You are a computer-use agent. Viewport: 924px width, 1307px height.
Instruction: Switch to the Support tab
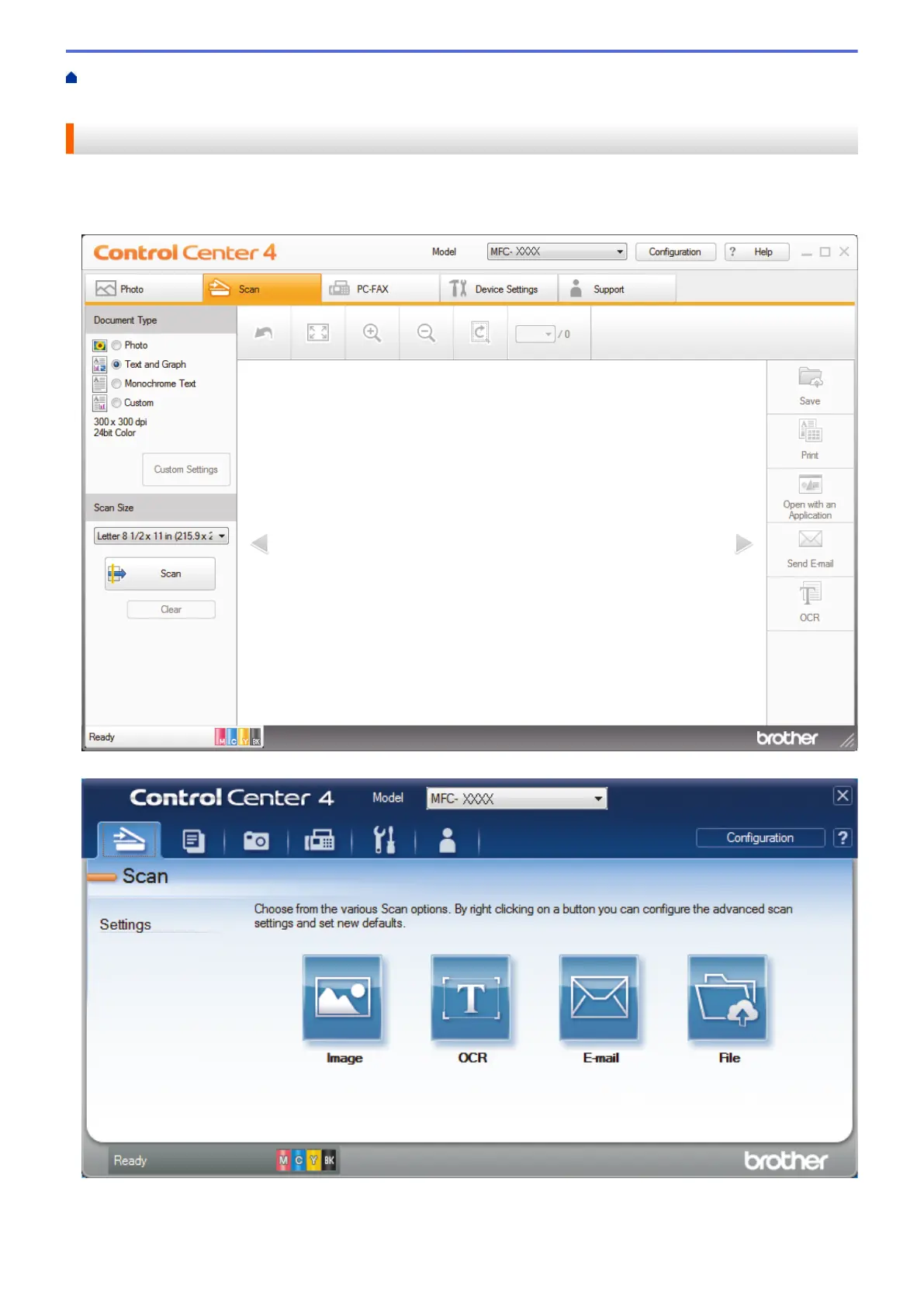coord(618,289)
